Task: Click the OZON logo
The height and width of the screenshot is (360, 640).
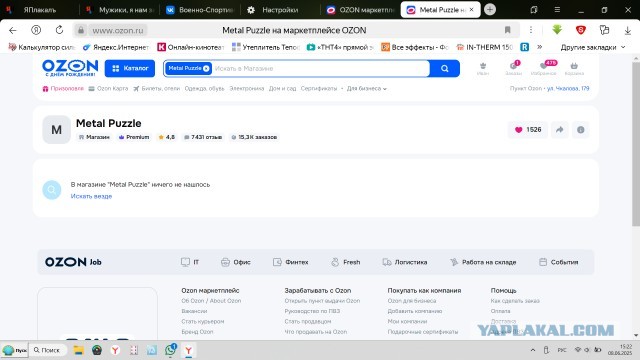Action: (x=70, y=68)
